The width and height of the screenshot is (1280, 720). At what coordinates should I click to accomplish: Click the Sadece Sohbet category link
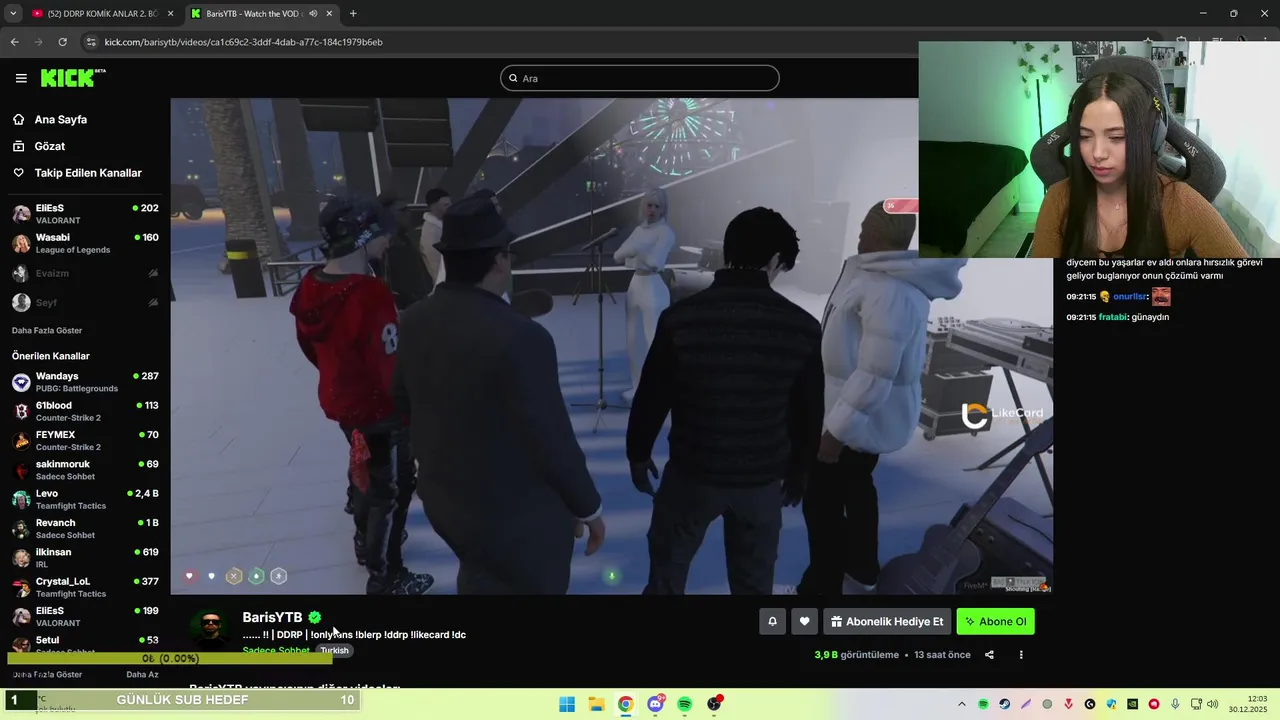(276, 651)
